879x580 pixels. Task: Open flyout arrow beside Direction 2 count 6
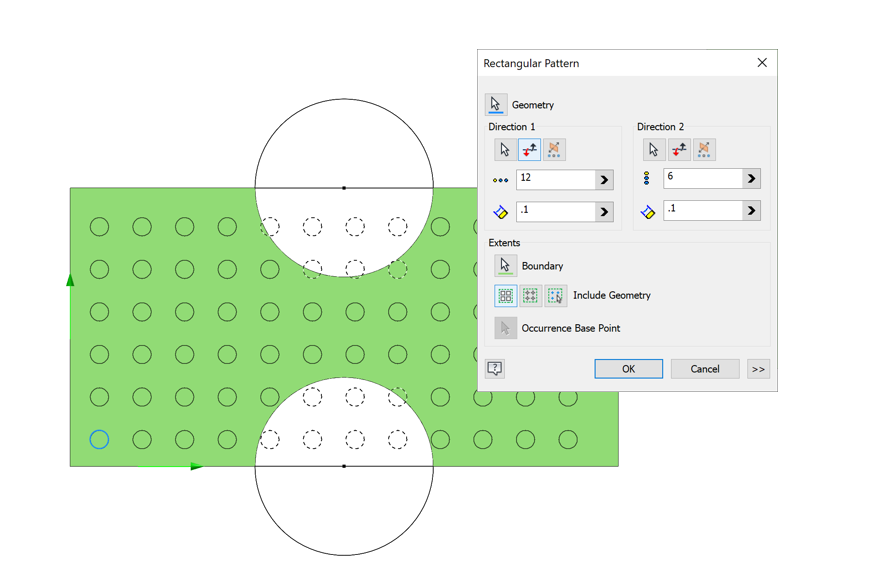coord(751,179)
